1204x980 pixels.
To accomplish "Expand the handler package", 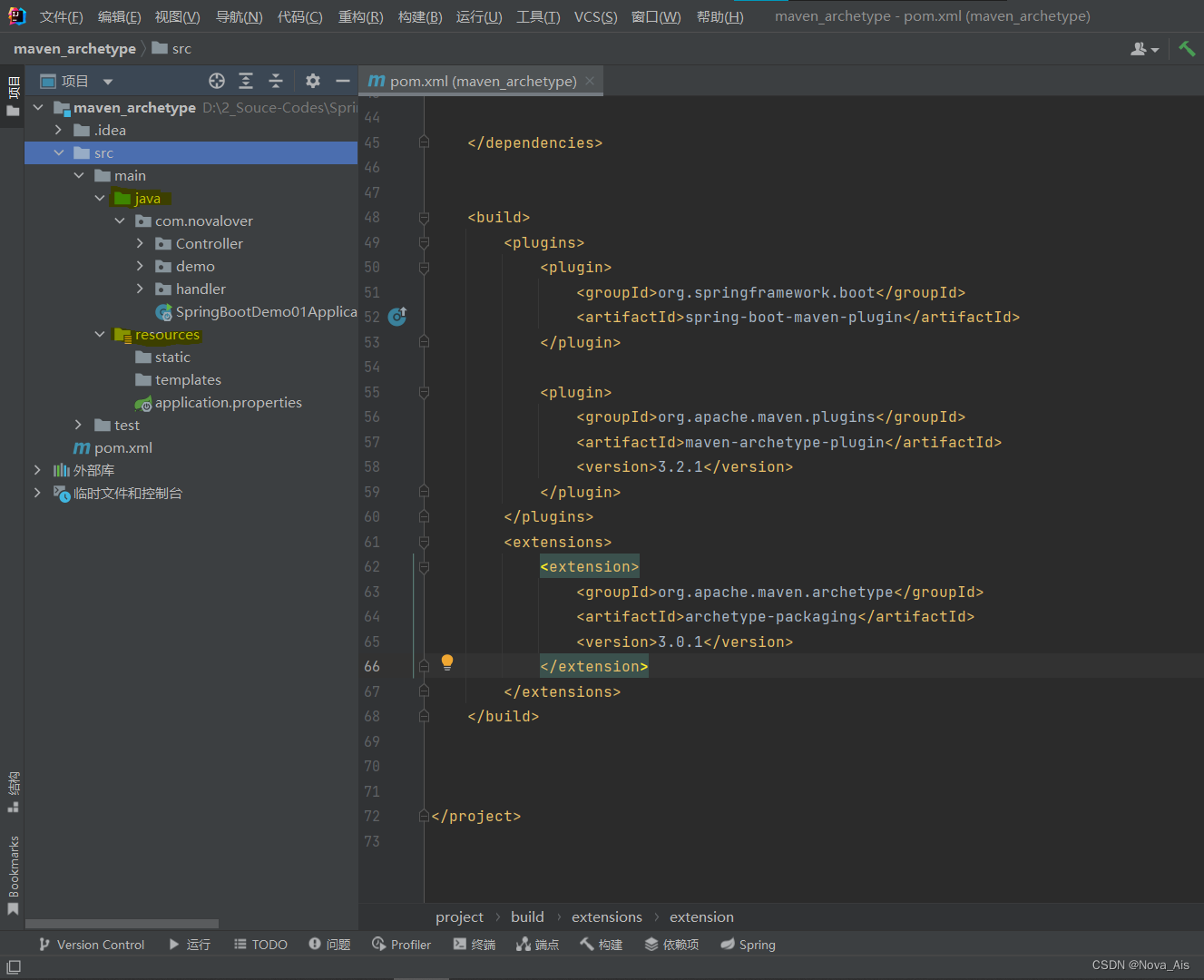I will click(x=140, y=289).
